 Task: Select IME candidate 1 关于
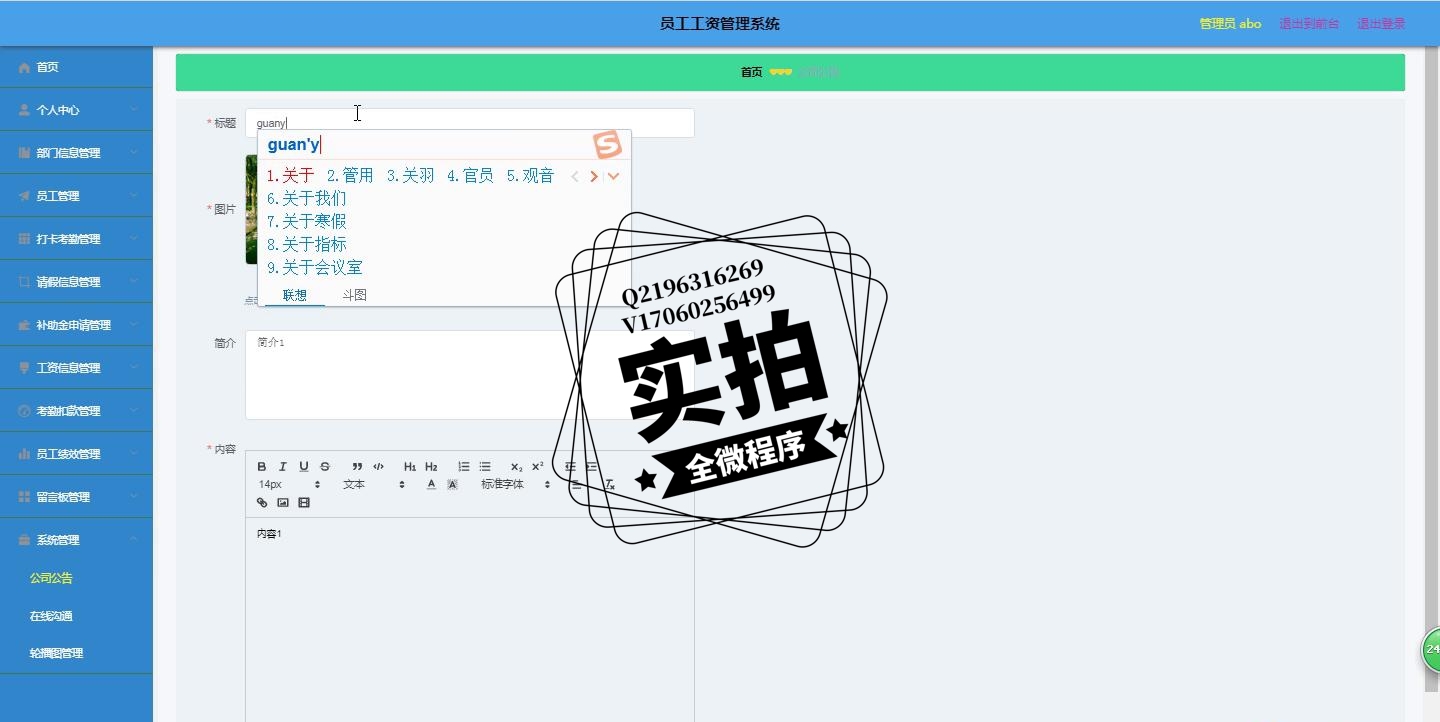[x=290, y=176]
